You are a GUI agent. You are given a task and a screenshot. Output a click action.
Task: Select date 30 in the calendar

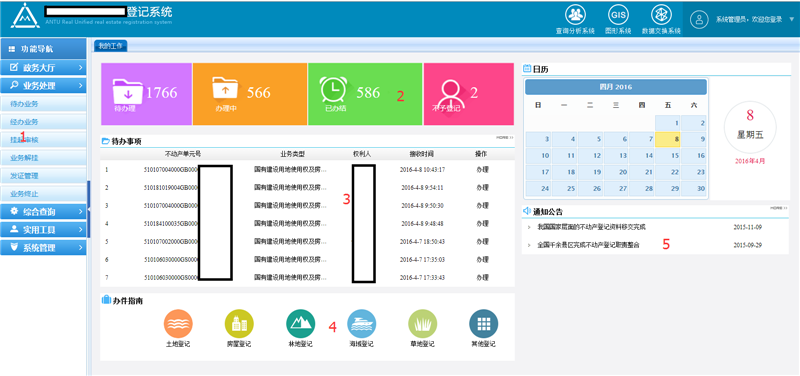pos(693,188)
